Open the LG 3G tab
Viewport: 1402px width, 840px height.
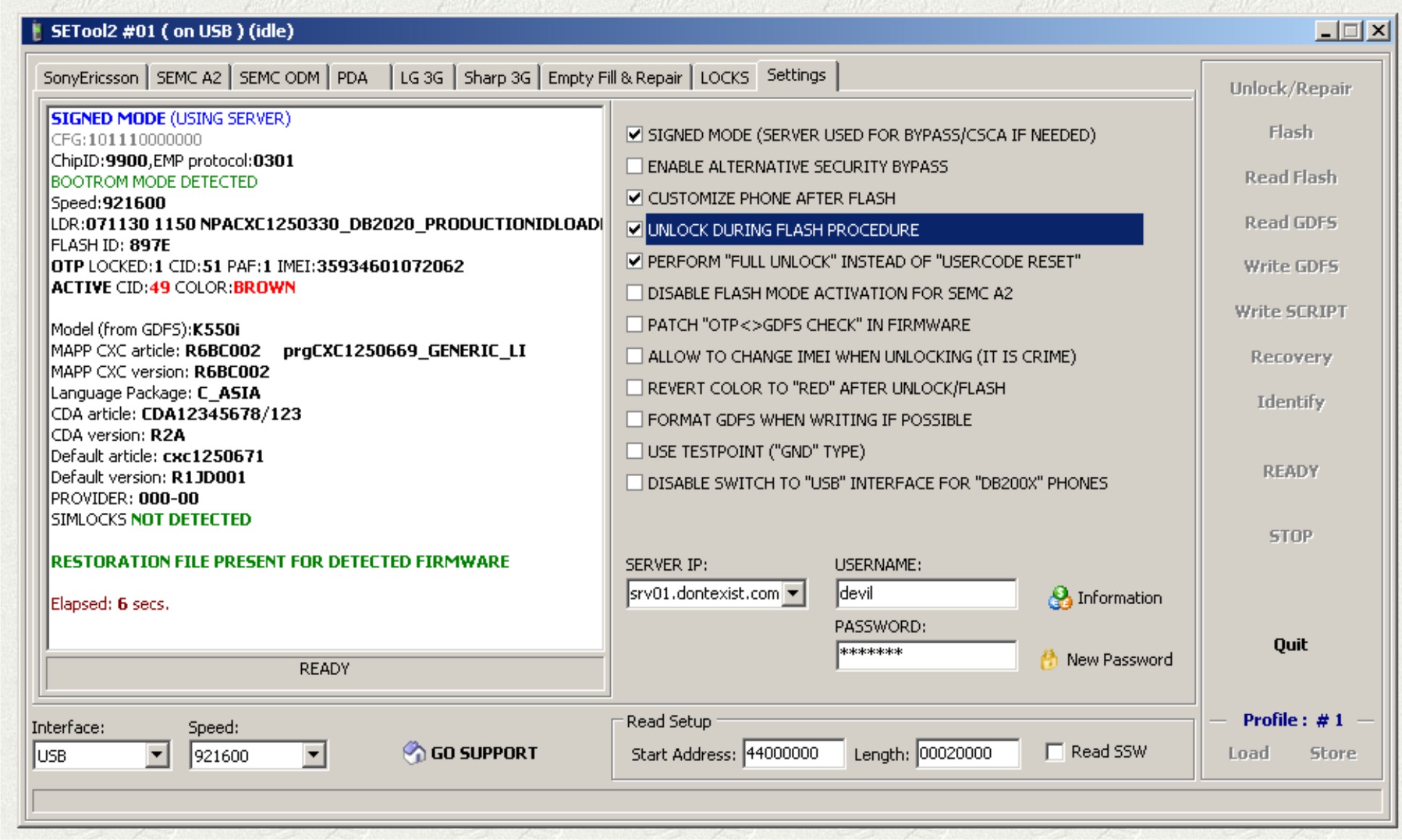tap(422, 78)
